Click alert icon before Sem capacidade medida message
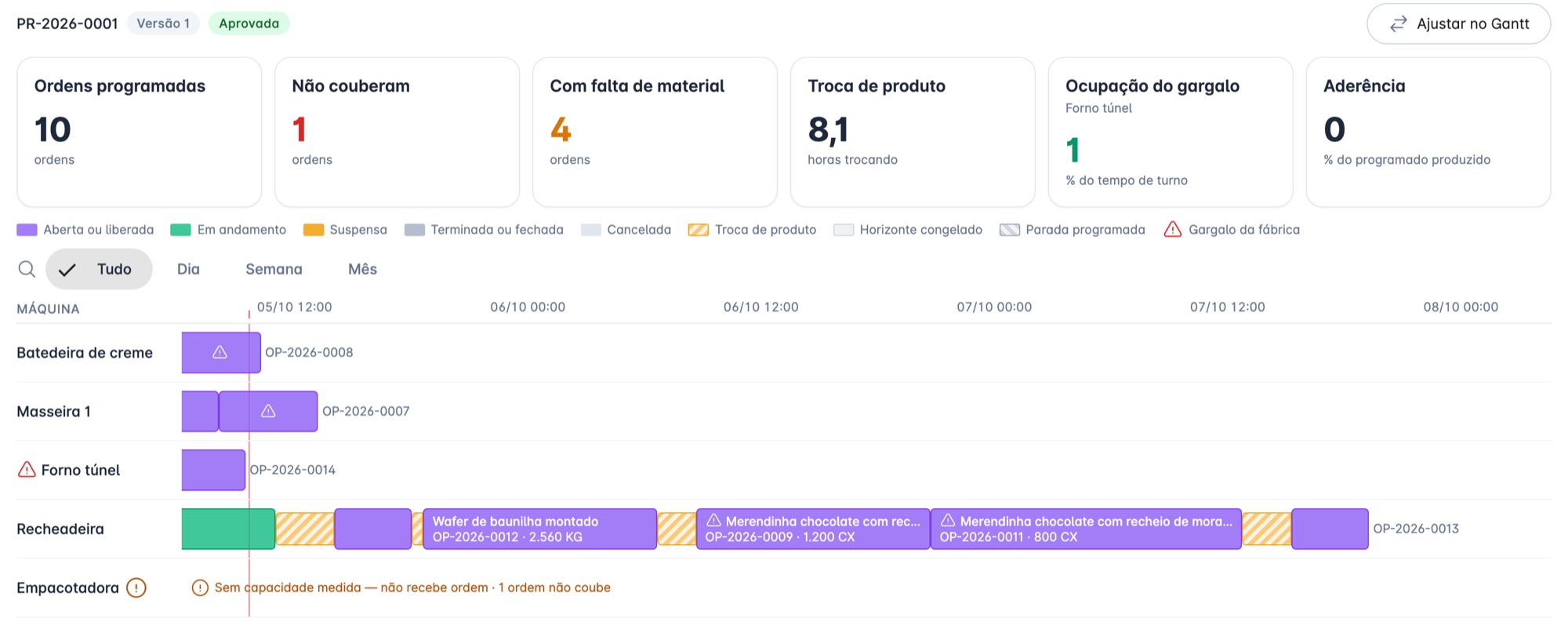This screenshot has height=629, width=1568. 200,587
